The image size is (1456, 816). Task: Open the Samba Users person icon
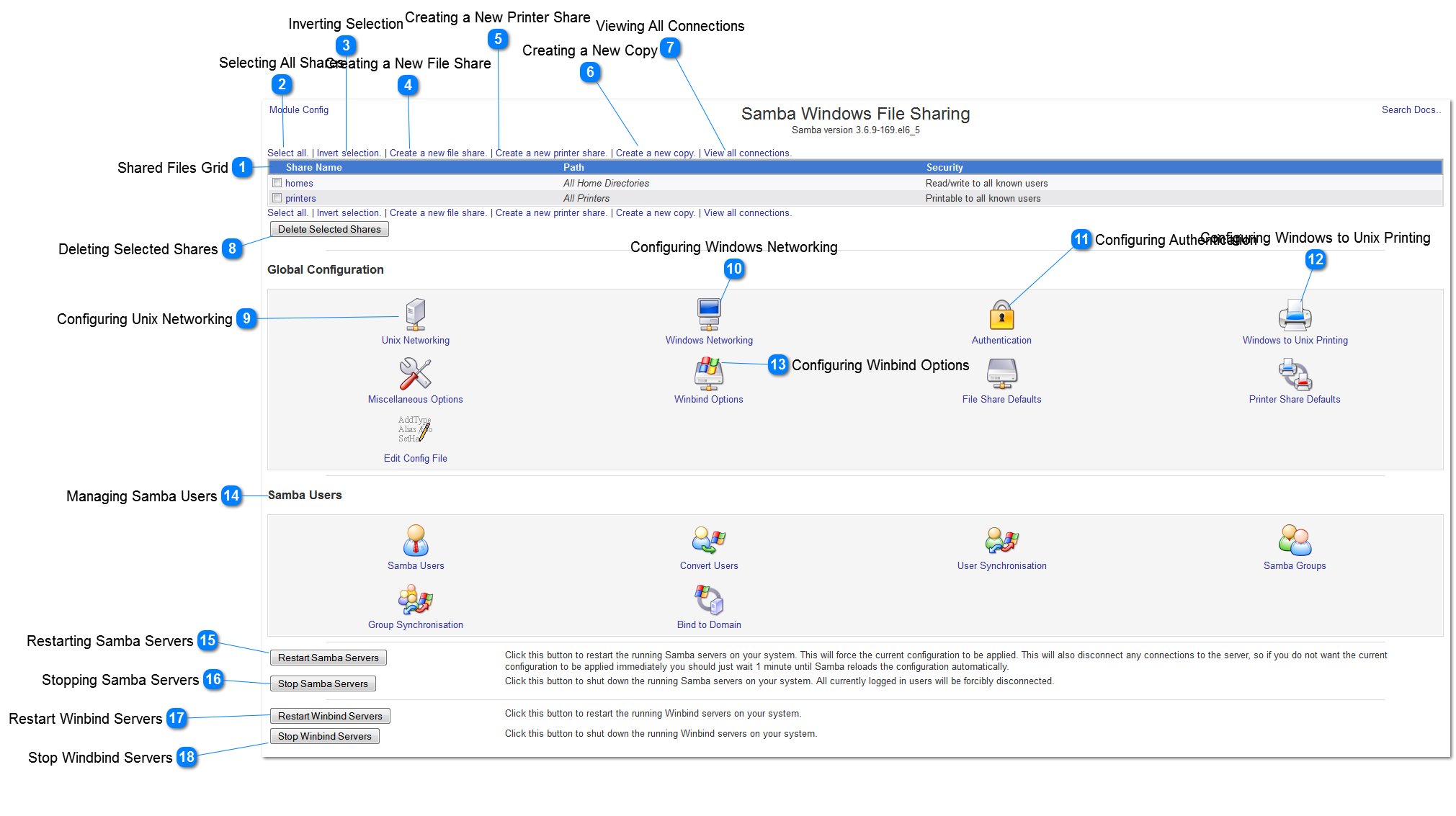click(x=416, y=540)
